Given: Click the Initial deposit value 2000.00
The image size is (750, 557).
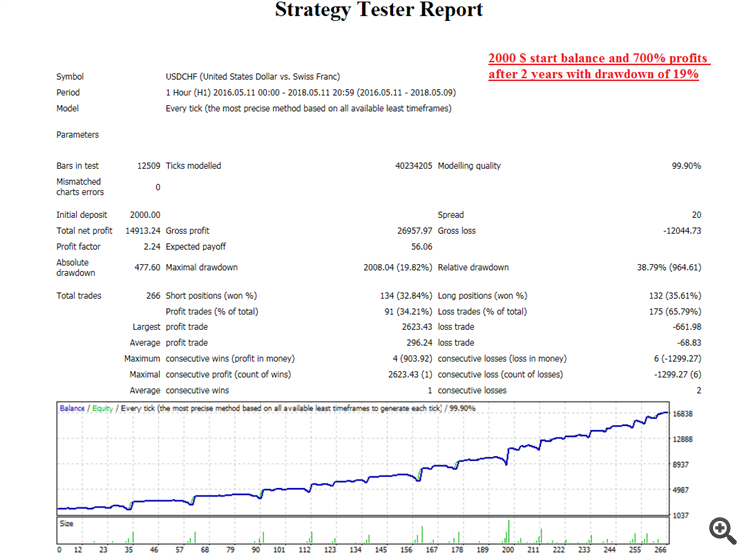Looking at the screenshot, I should point(145,215).
